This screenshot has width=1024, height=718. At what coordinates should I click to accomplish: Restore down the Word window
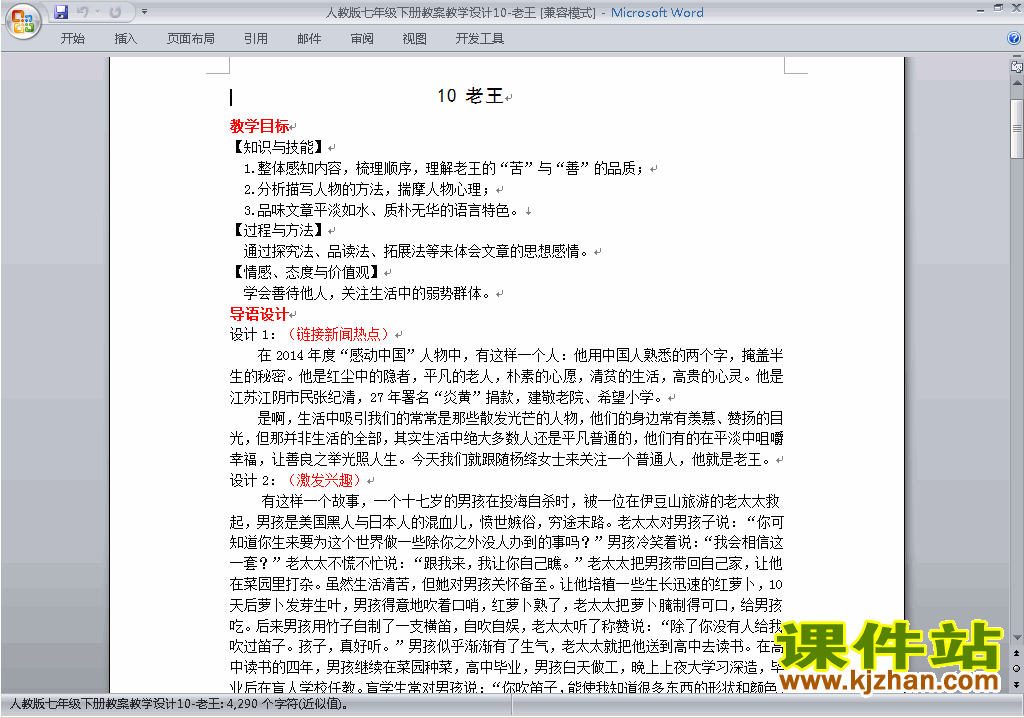998,8
